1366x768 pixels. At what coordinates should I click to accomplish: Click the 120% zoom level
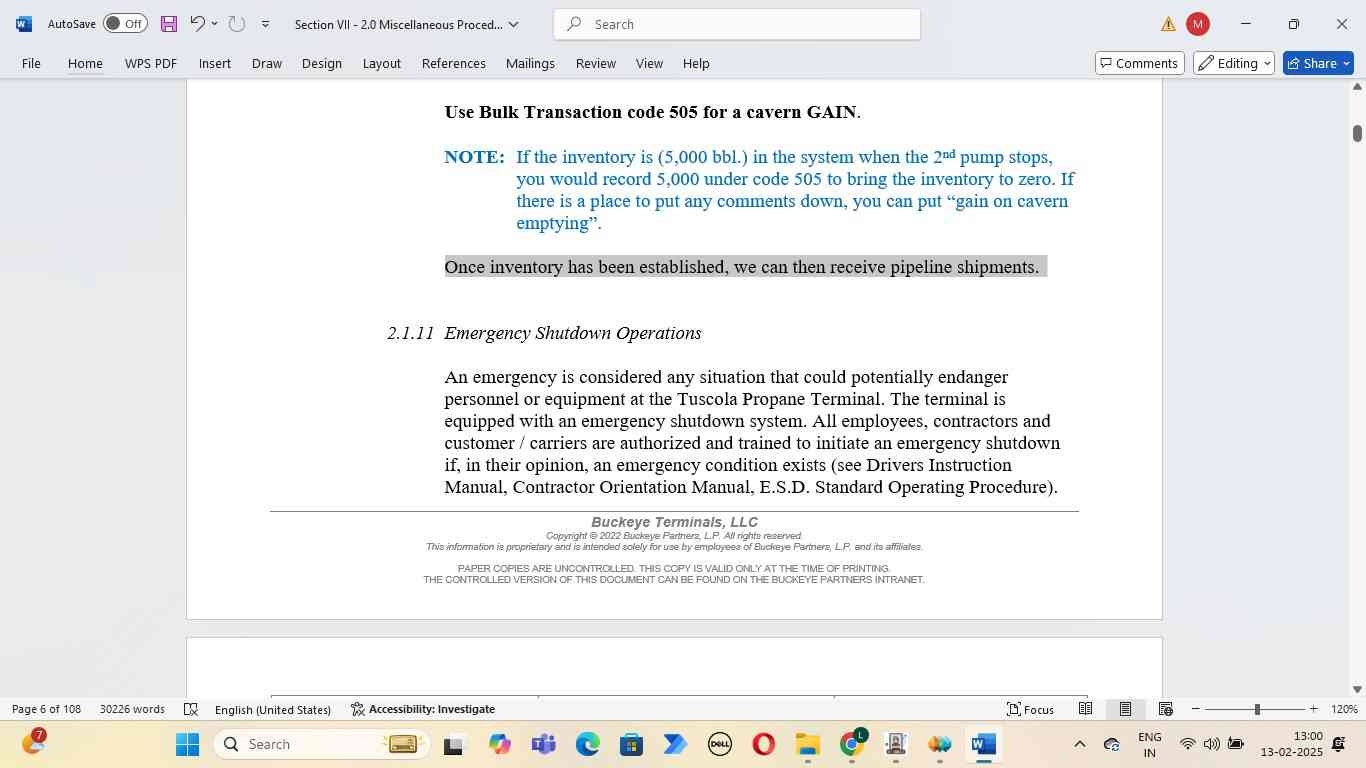tap(1344, 709)
